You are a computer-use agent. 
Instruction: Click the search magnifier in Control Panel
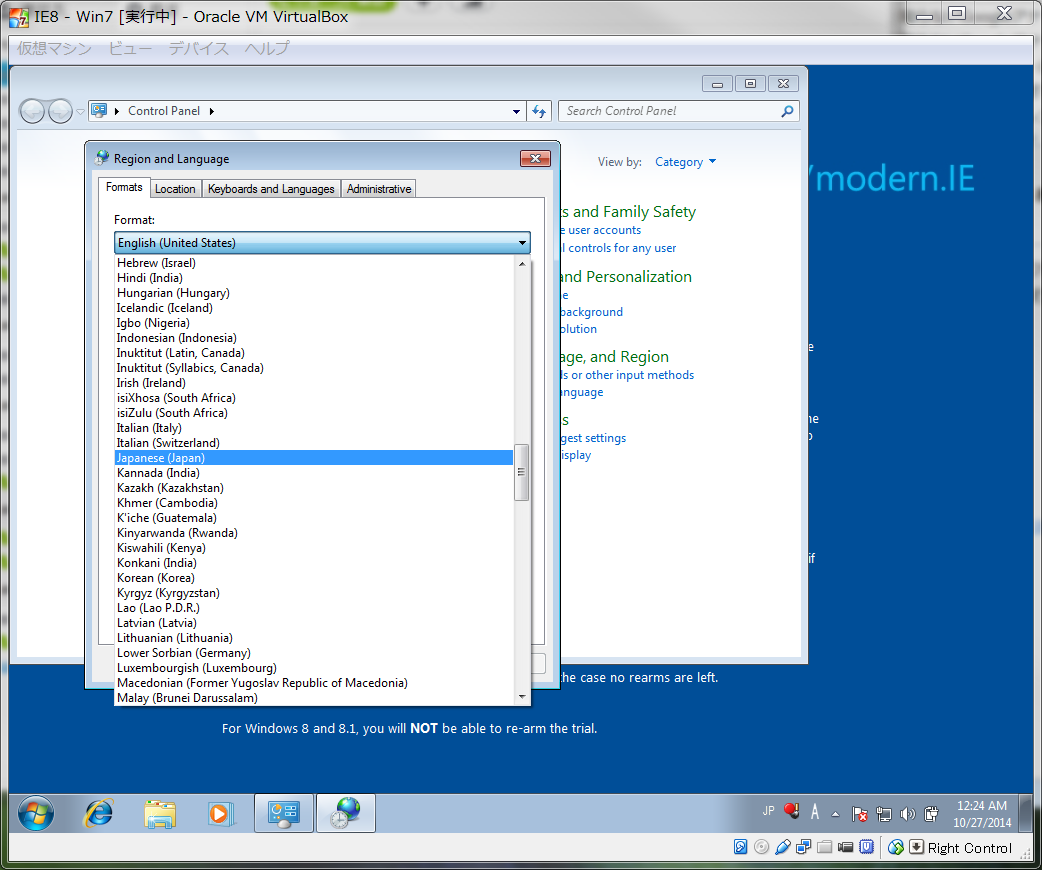pos(787,111)
